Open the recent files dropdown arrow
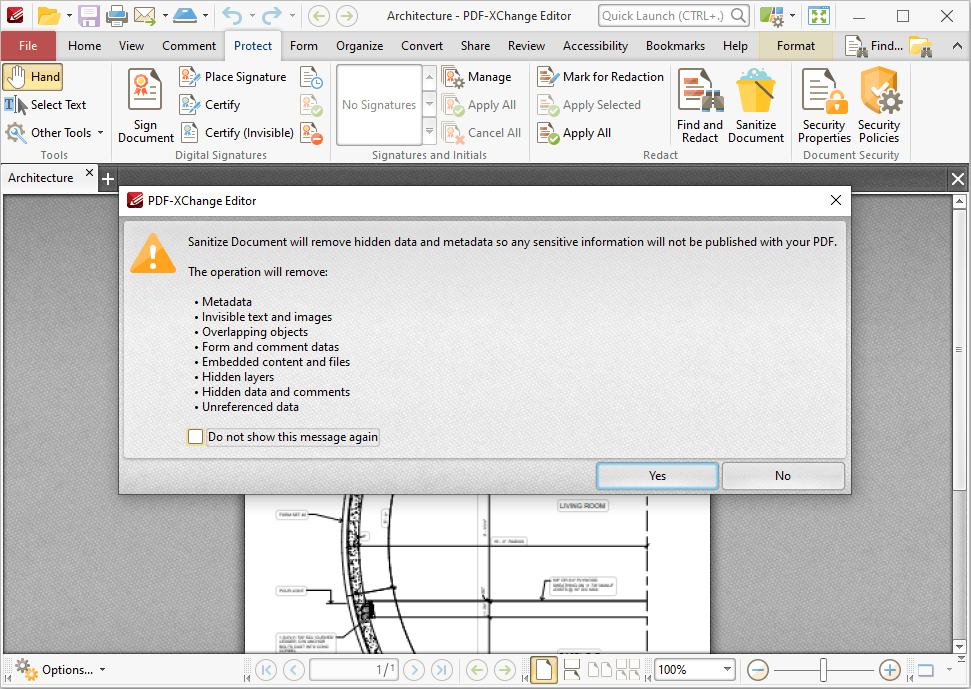This screenshot has height=689, width=971. (x=69, y=15)
